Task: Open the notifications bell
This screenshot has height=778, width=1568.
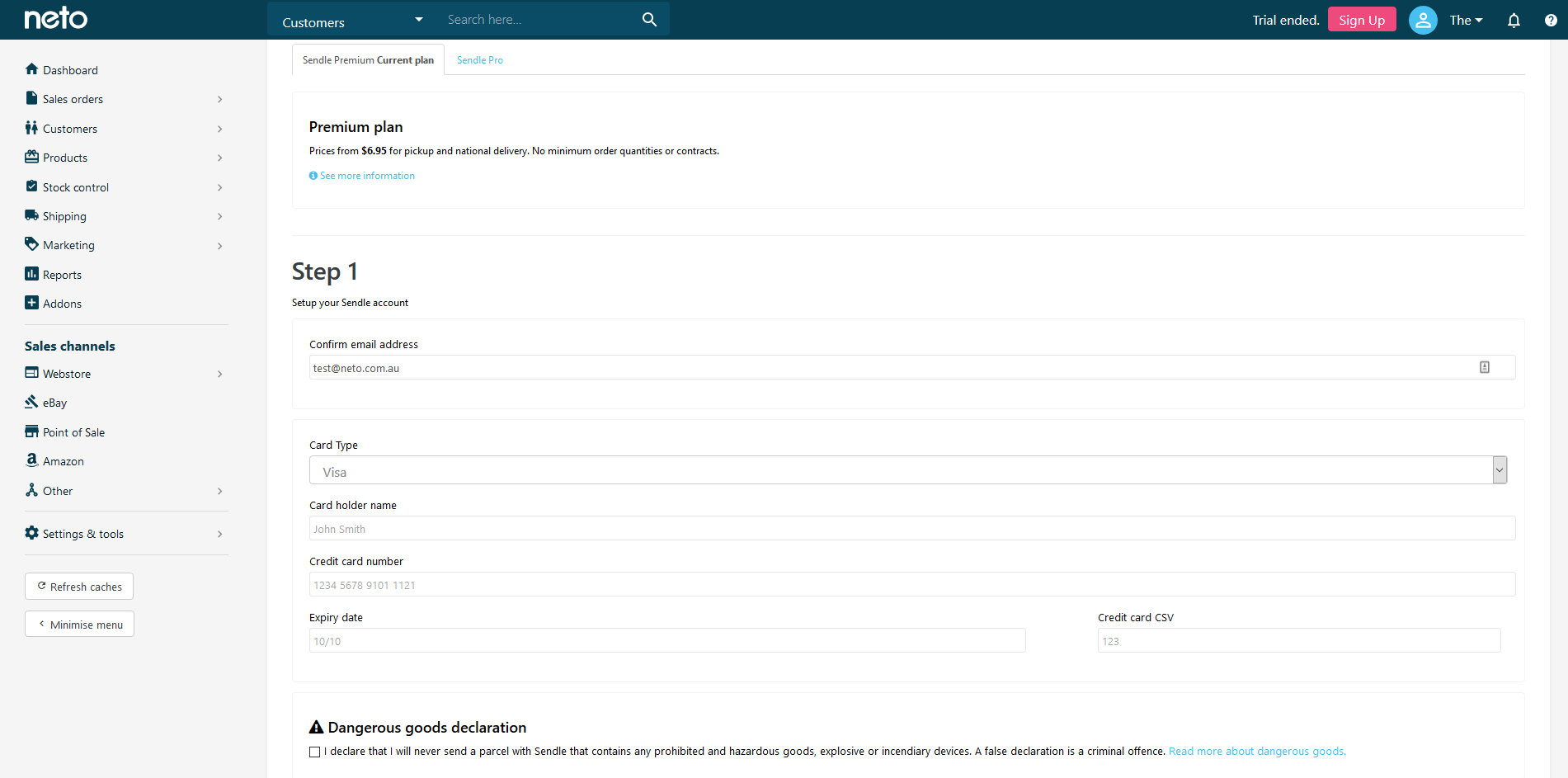Action: [x=1514, y=21]
